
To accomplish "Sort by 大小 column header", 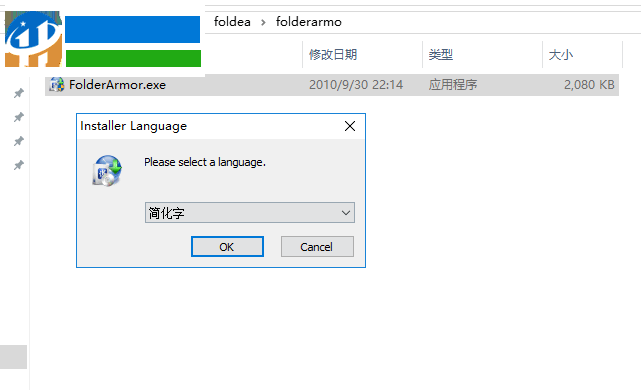I will coord(560,54).
